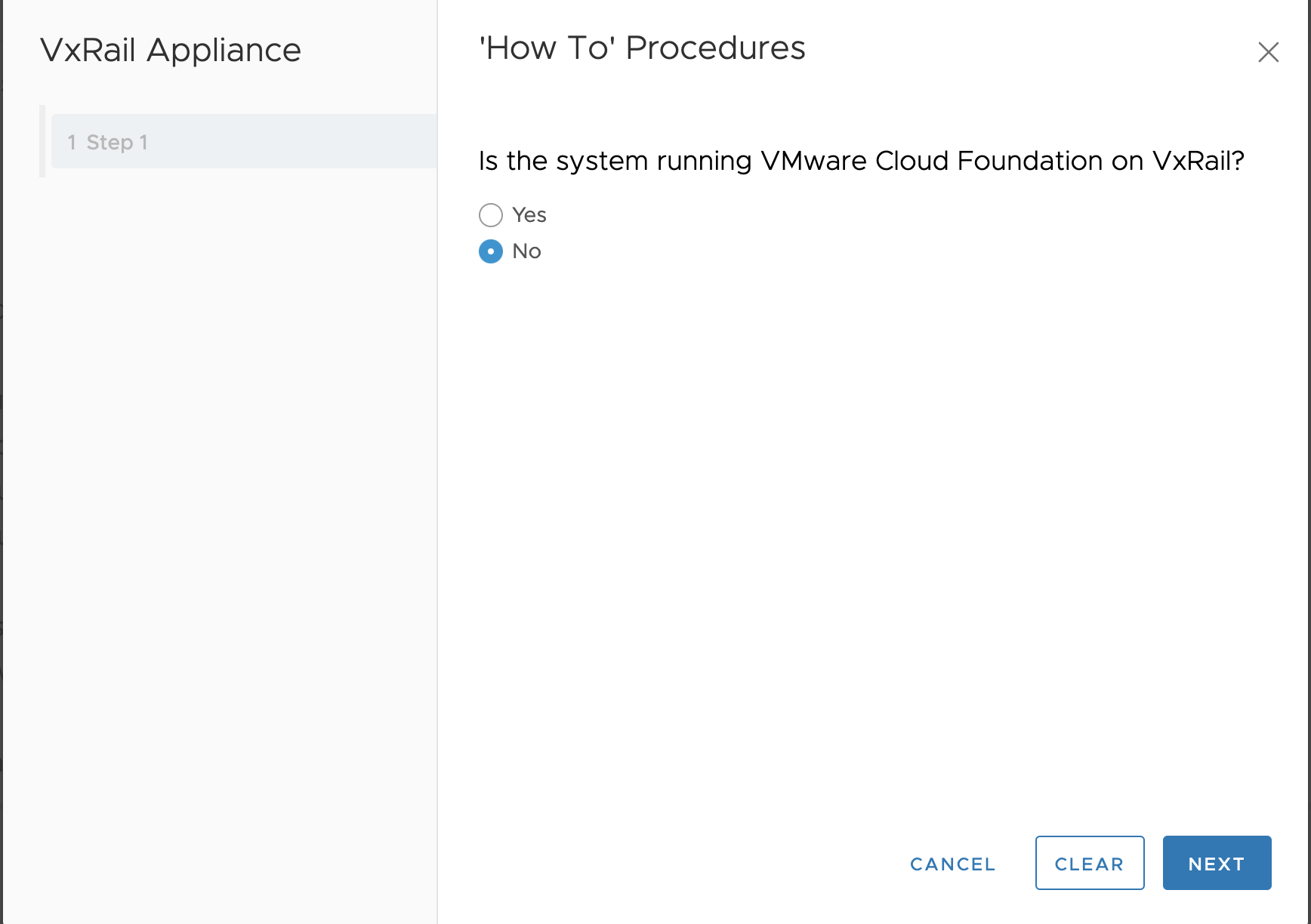This screenshot has height=924, width=1311.
Task: Click the word 'Procedures' in dialog title
Action: [715, 48]
